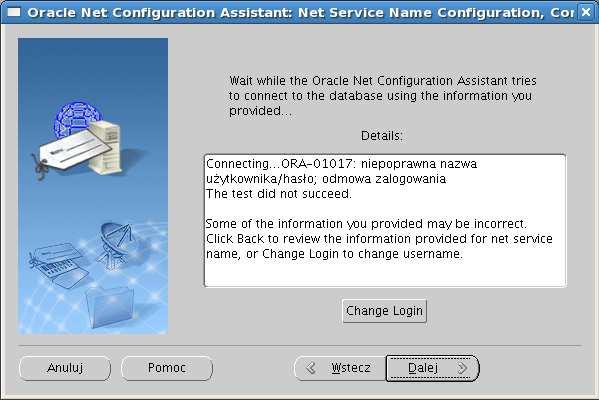Proceed with the Dalej button
The width and height of the screenshot is (599, 400).
[x=432, y=368]
